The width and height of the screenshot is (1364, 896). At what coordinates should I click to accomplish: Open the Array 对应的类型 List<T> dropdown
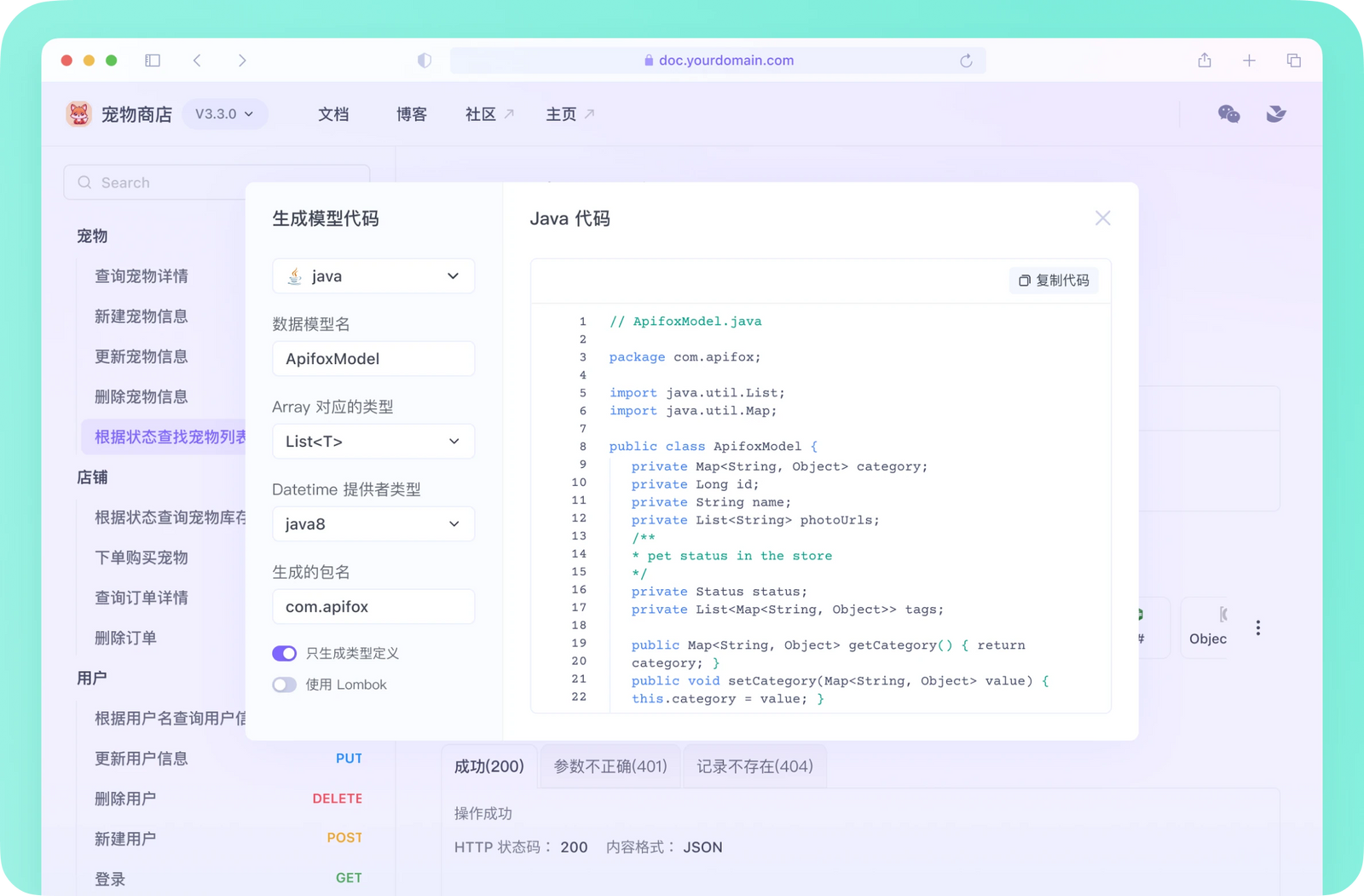click(373, 441)
